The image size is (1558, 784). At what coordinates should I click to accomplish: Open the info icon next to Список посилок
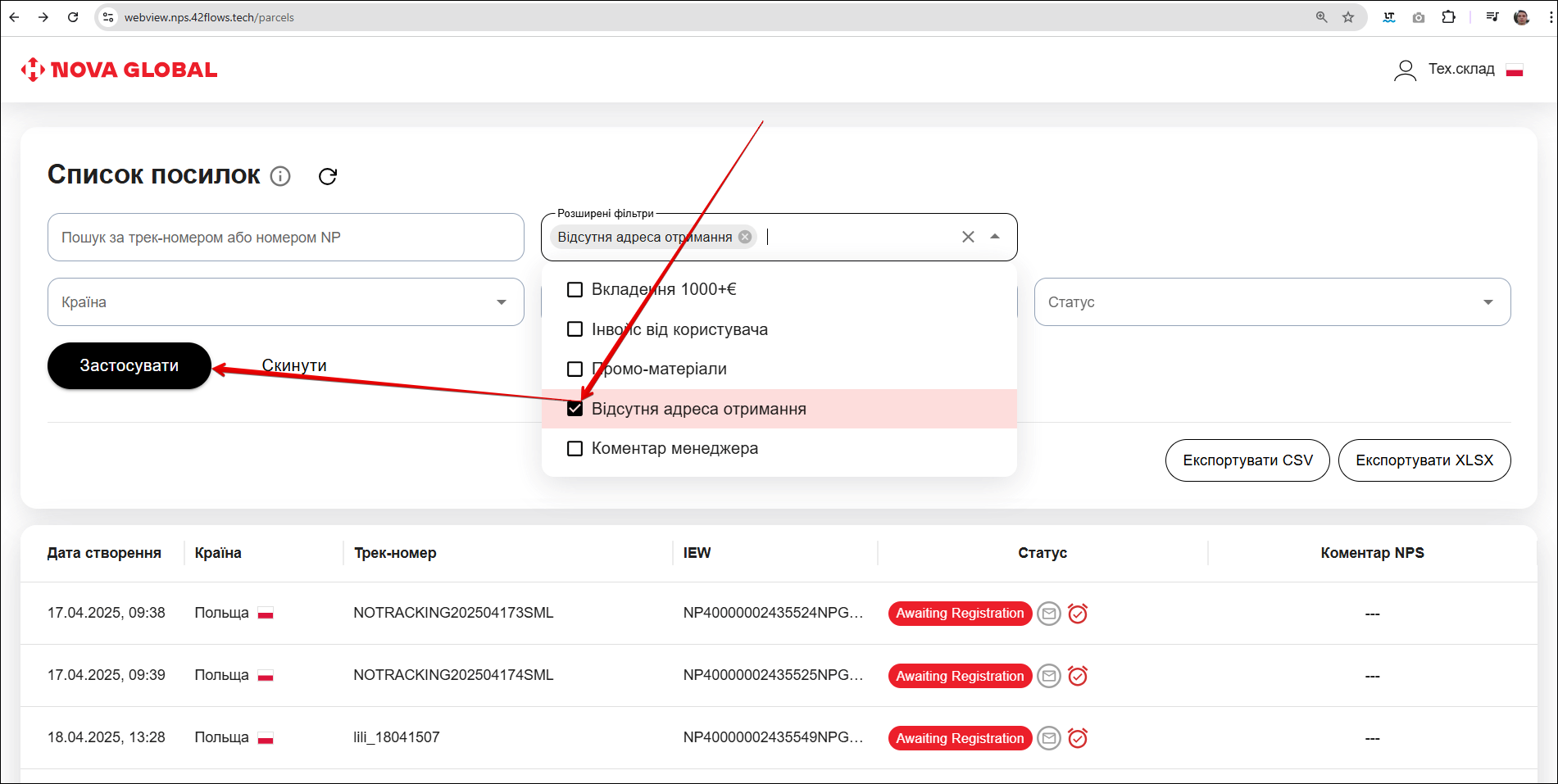[280, 176]
